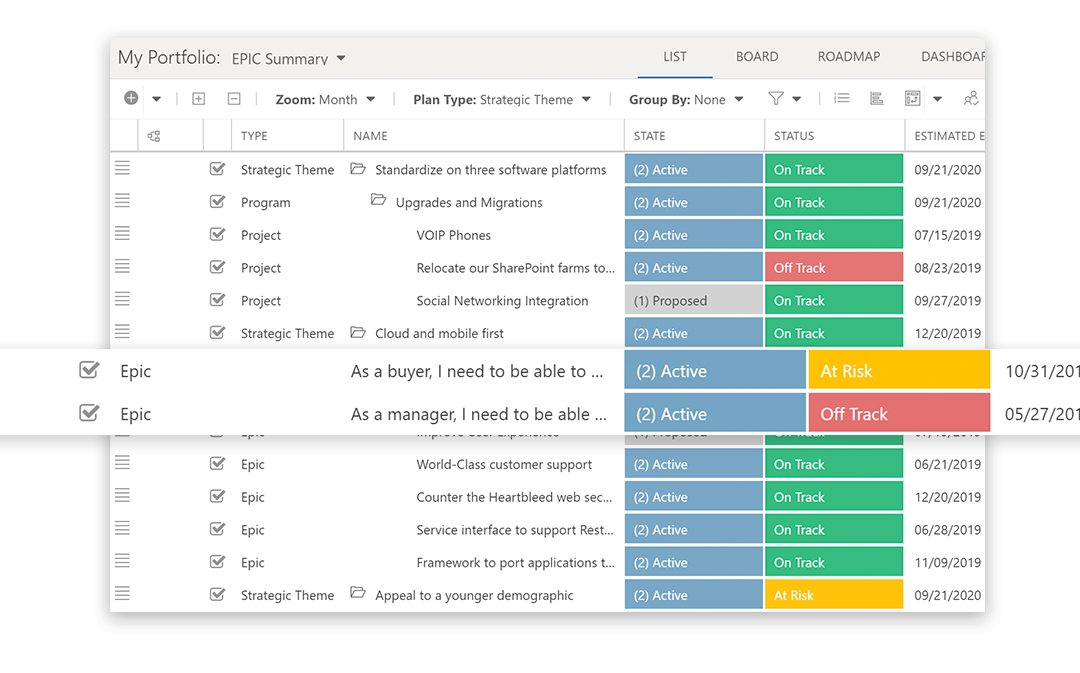The height and width of the screenshot is (673, 1080).
Task: Open the Social Networking Integration project
Action: [502, 301]
